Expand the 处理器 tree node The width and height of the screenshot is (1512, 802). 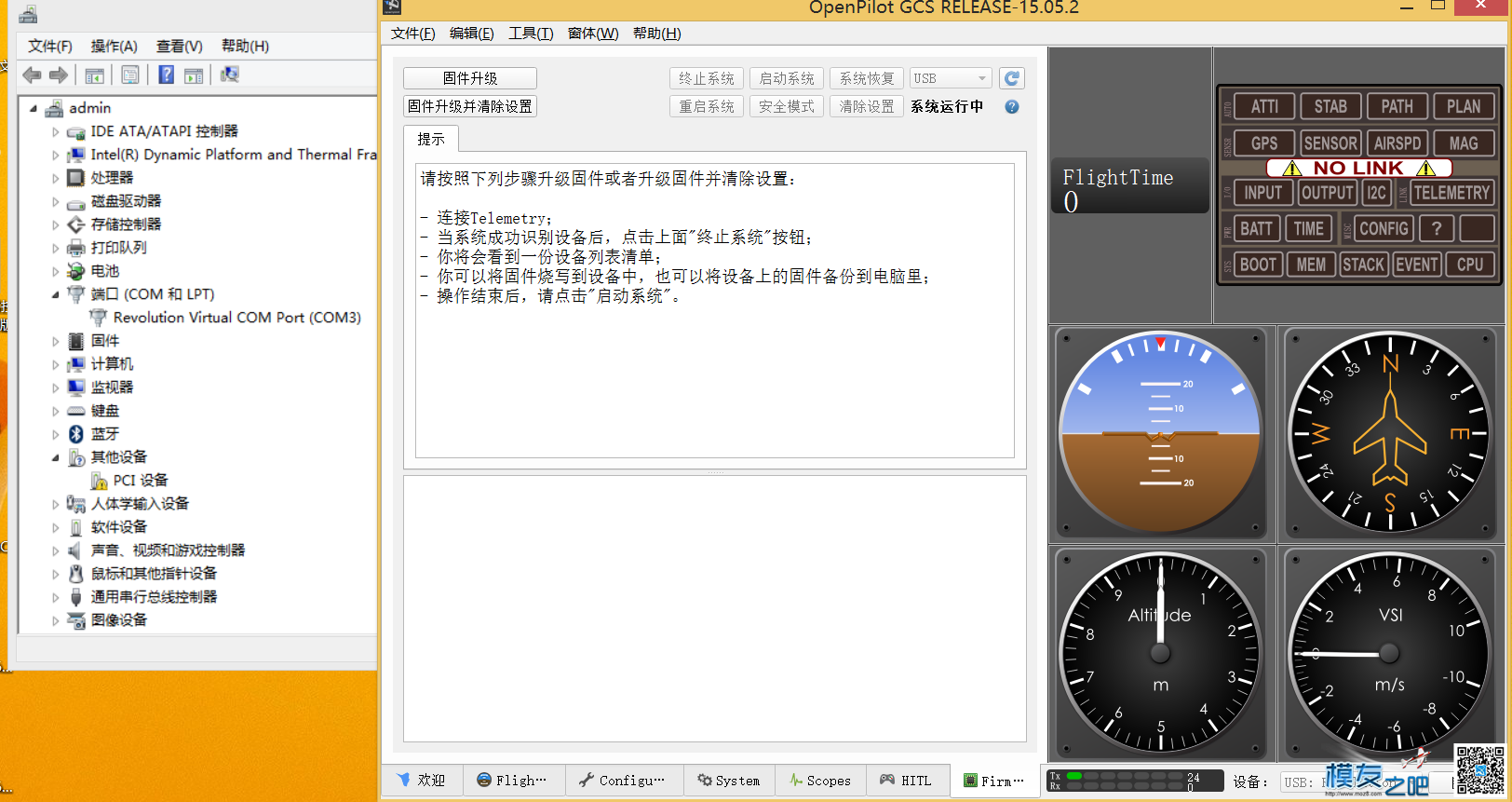coord(56,178)
